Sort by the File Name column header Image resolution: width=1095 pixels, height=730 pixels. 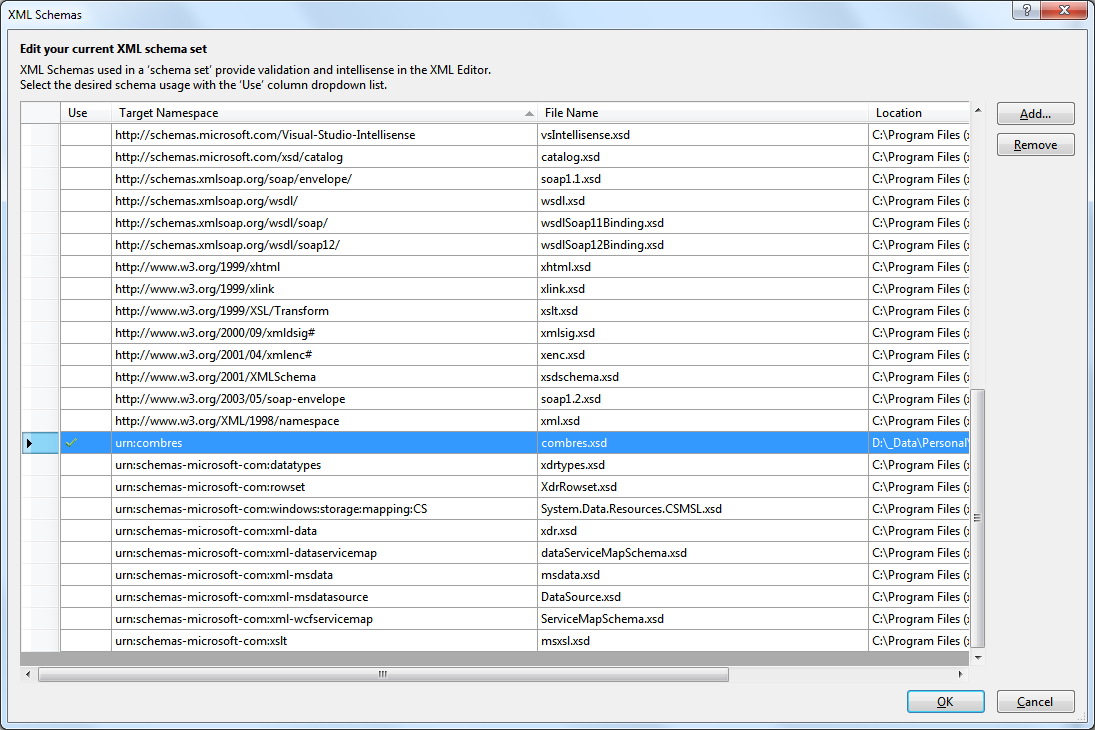click(x=703, y=112)
